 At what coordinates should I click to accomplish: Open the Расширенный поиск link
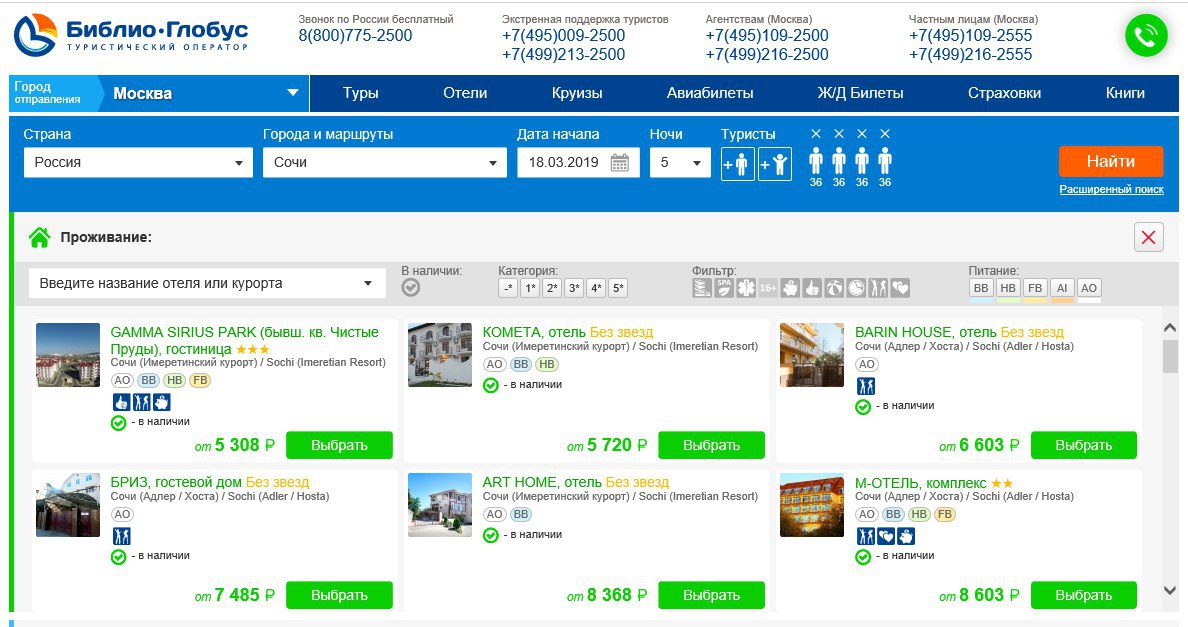click(x=1111, y=190)
